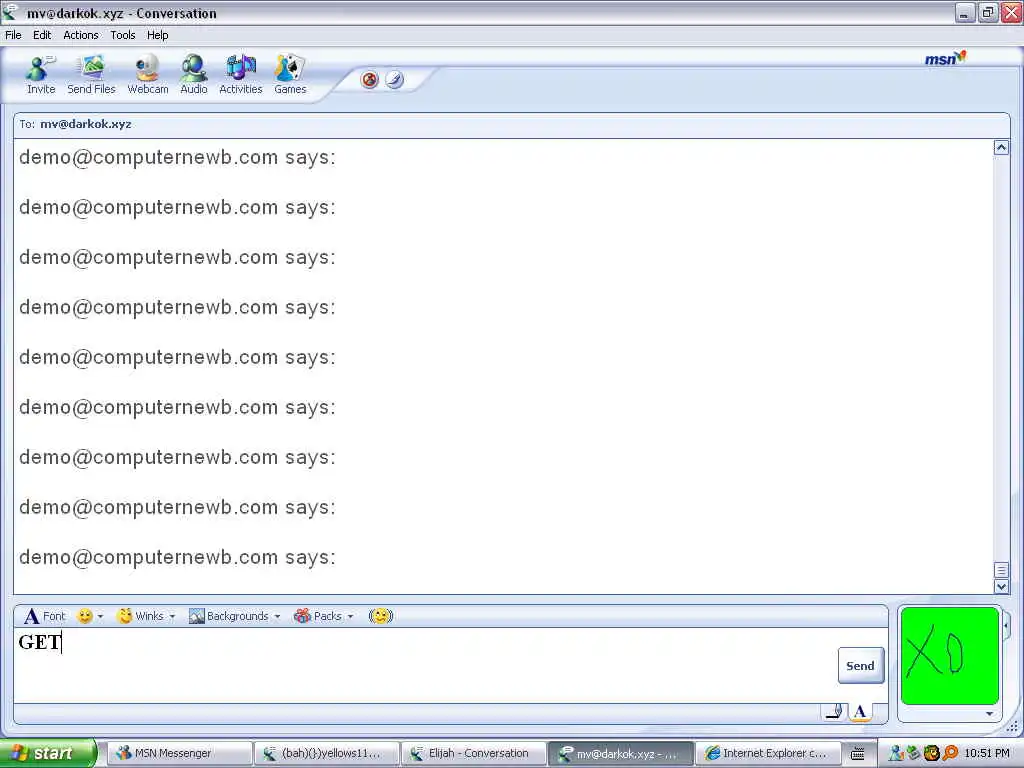Image resolution: width=1024 pixels, height=768 pixels.
Task: Click the conversation scrollbar up arrow
Action: click(x=1001, y=148)
